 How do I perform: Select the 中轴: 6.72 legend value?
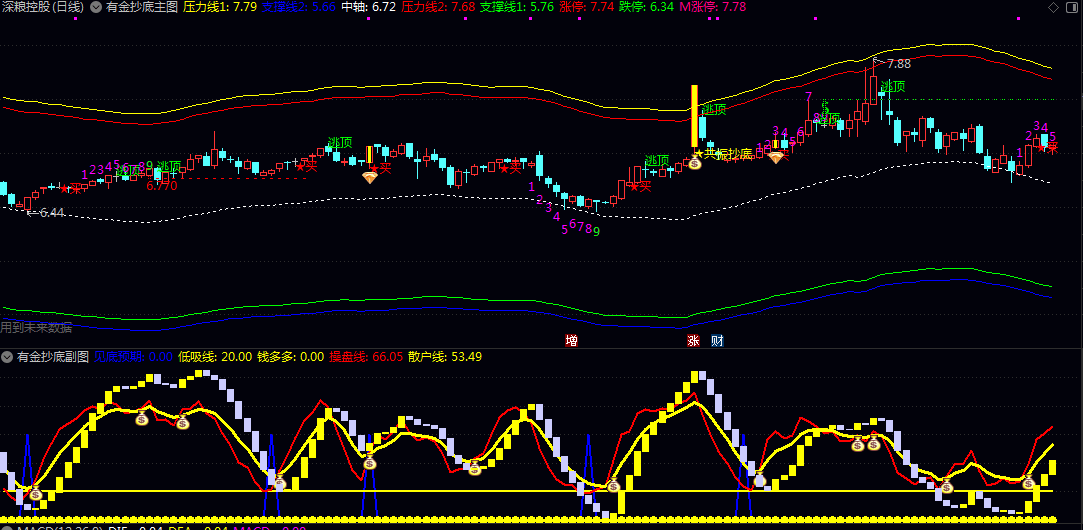pyautogui.click(x=369, y=8)
